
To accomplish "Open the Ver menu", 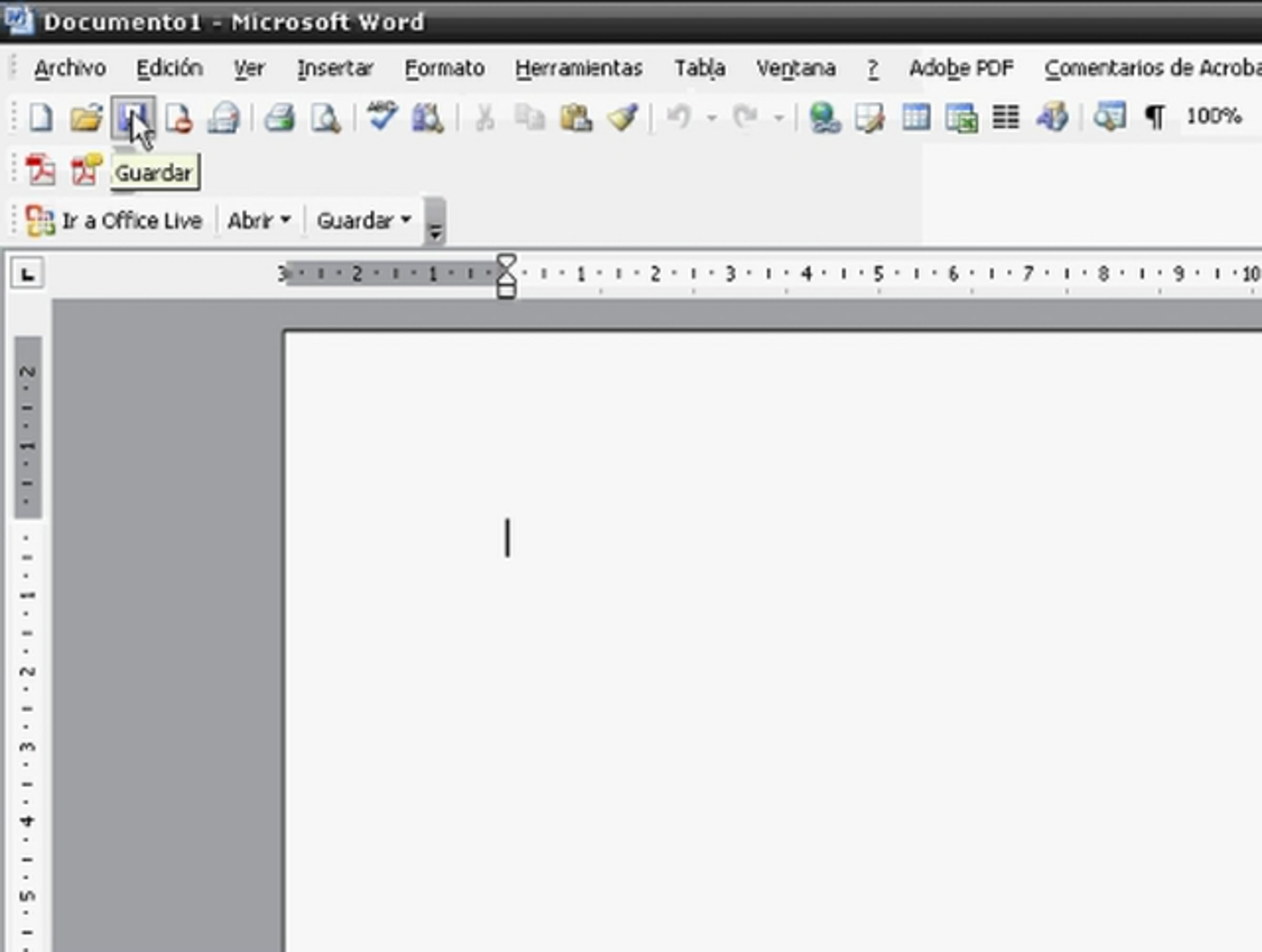I will 249,68.
